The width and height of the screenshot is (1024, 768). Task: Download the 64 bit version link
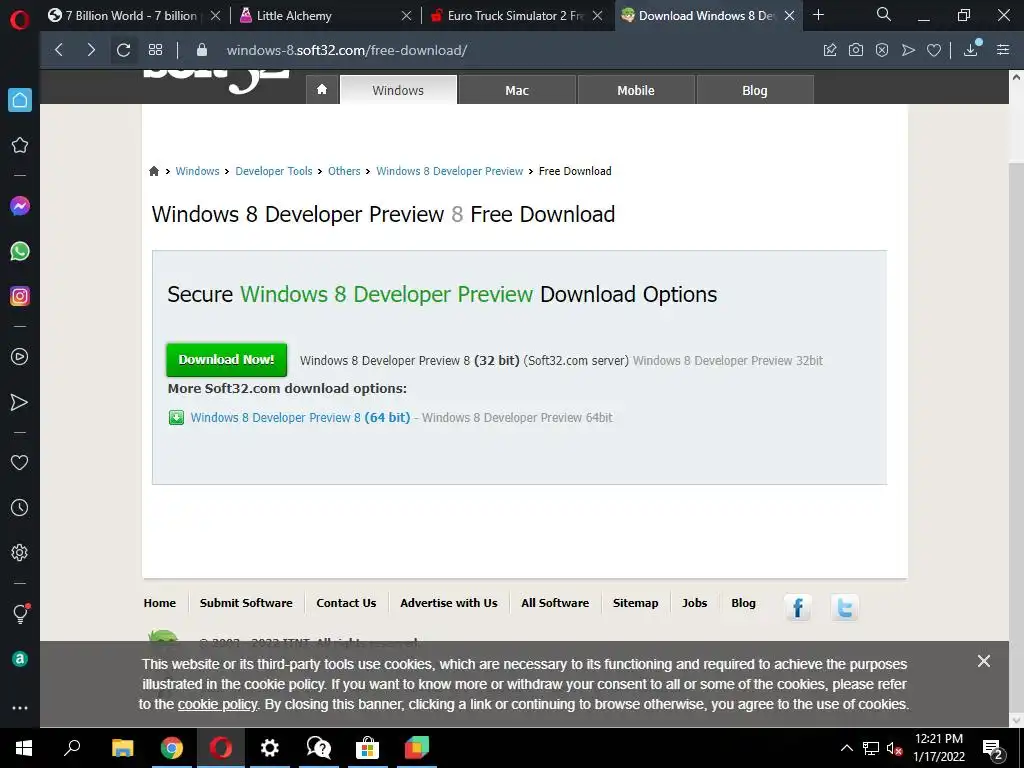coord(300,417)
